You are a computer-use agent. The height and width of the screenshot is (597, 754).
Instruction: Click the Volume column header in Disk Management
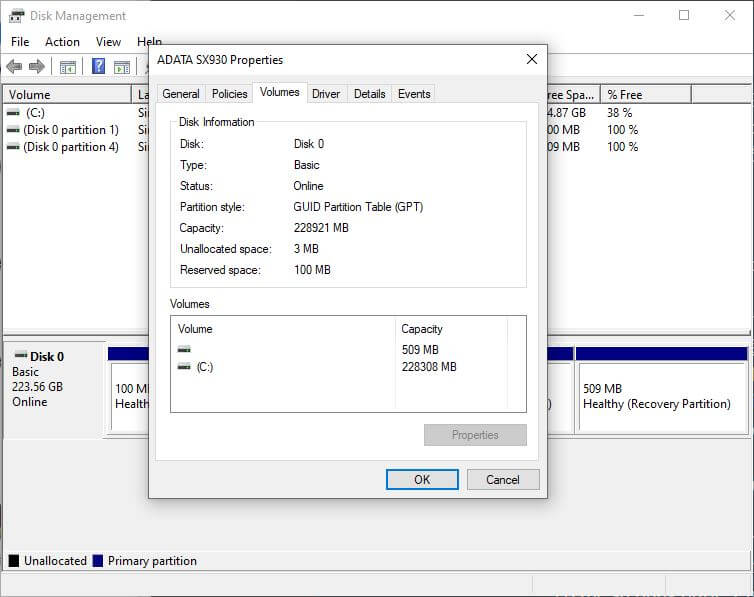[x=67, y=95]
